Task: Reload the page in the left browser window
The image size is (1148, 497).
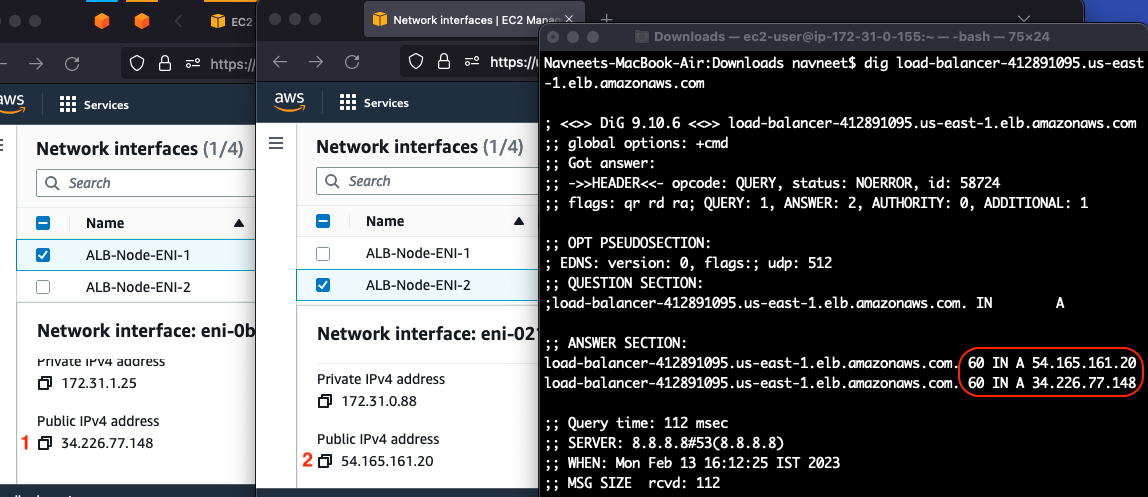Action: pyautogui.click(x=72, y=64)
